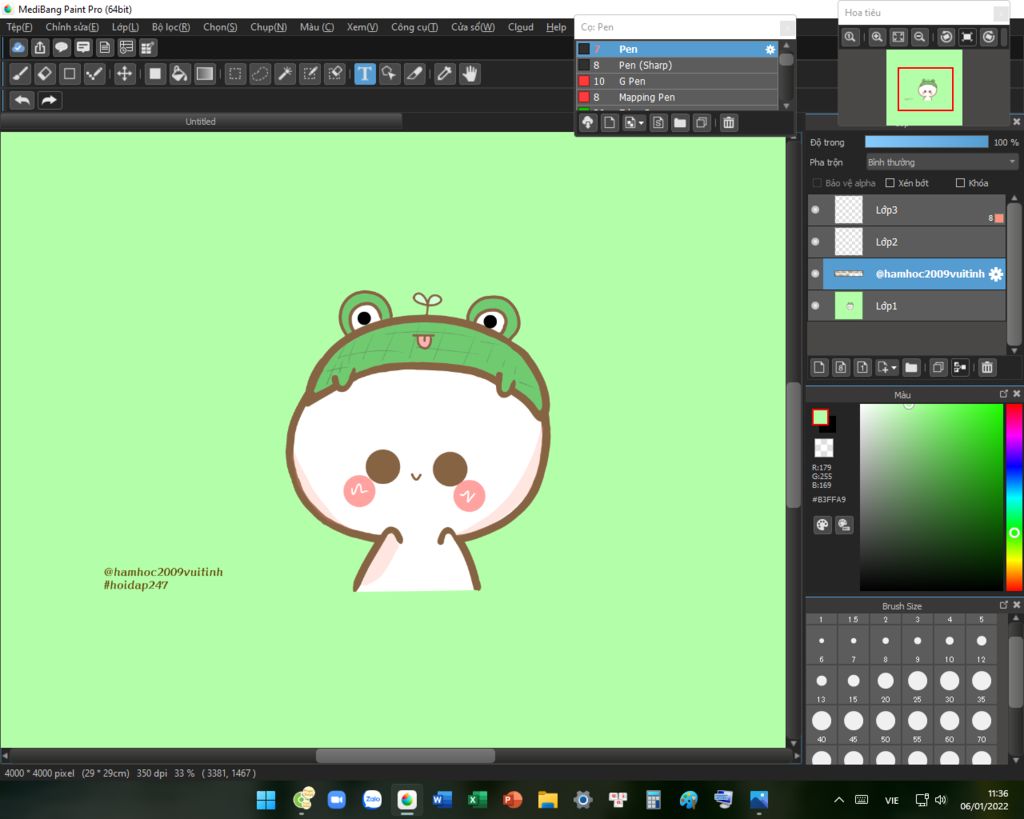
Task: Switch to the Hand tool
Action: [x=470, y=74]
